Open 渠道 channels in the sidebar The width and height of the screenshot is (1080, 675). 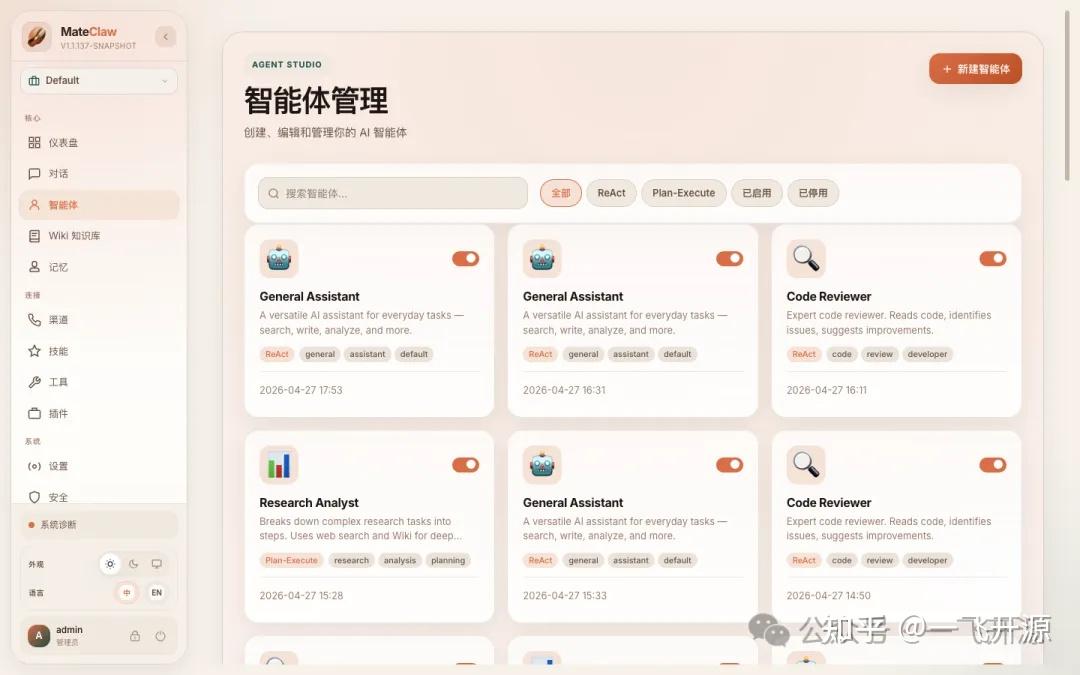pos(98,320)
